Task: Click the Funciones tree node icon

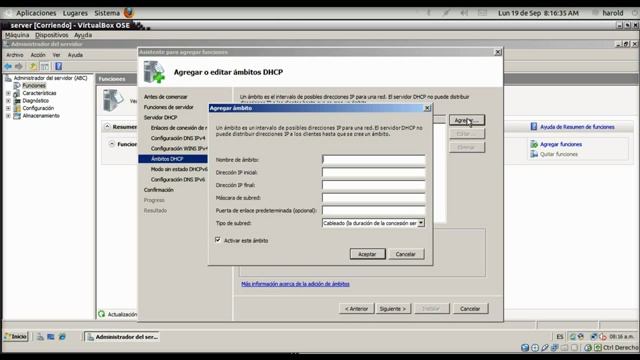Action: pos(17,85)
